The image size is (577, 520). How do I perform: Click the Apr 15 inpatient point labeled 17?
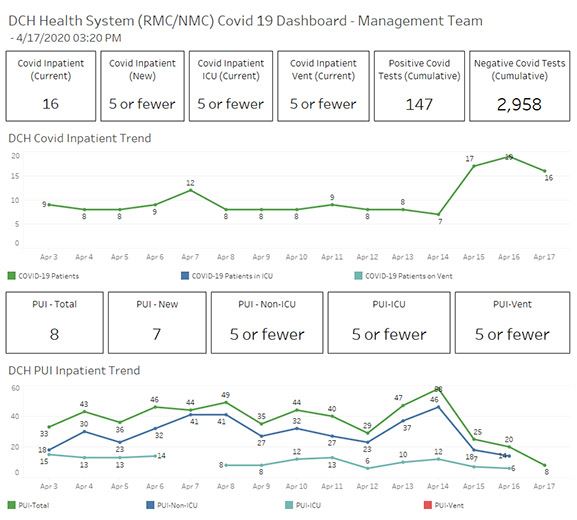pyautogui.click(x=474, y=166)
